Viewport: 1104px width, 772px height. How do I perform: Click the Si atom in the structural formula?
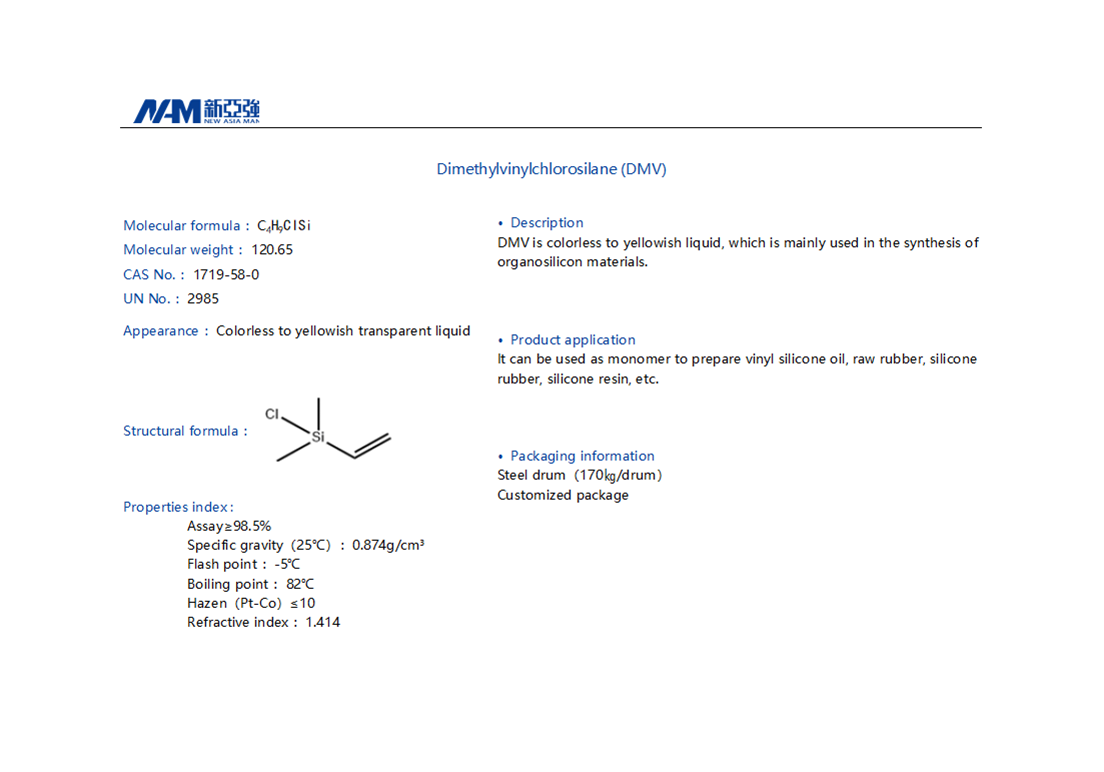[x=318, y=437]
